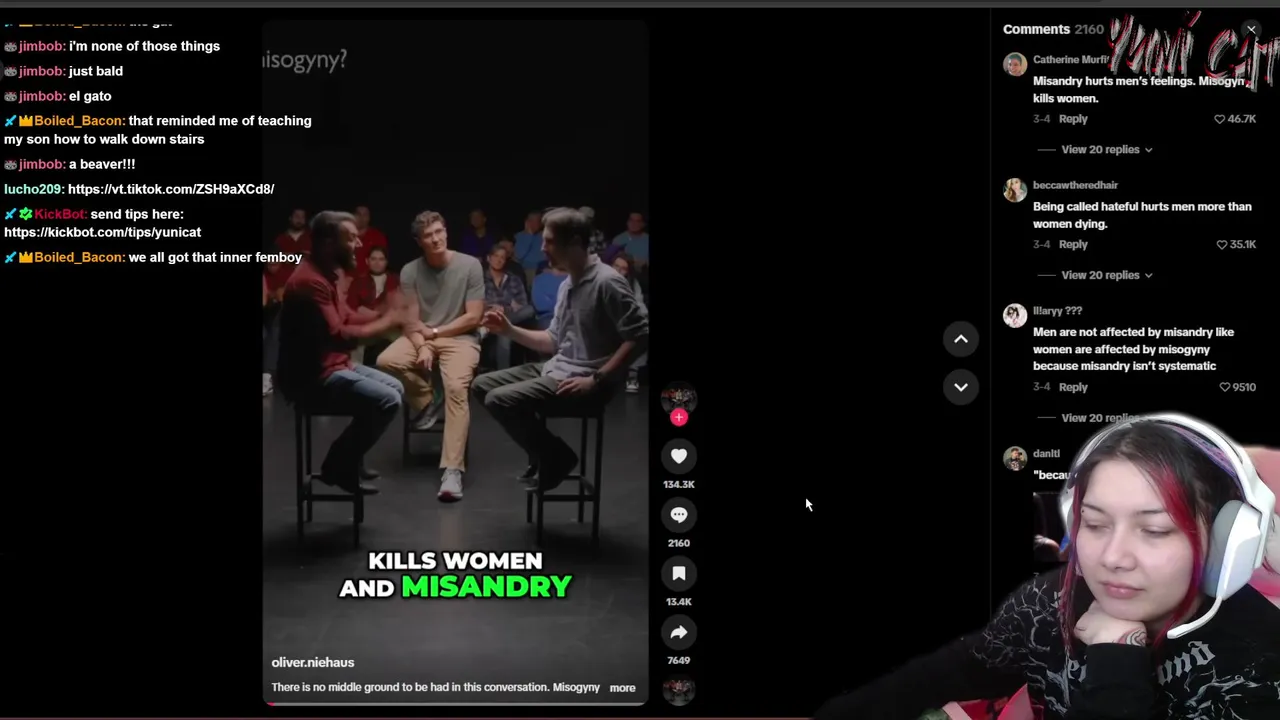Click jimbob username on 'el gato' message
1280x720 pixels.
click(41, 96)
